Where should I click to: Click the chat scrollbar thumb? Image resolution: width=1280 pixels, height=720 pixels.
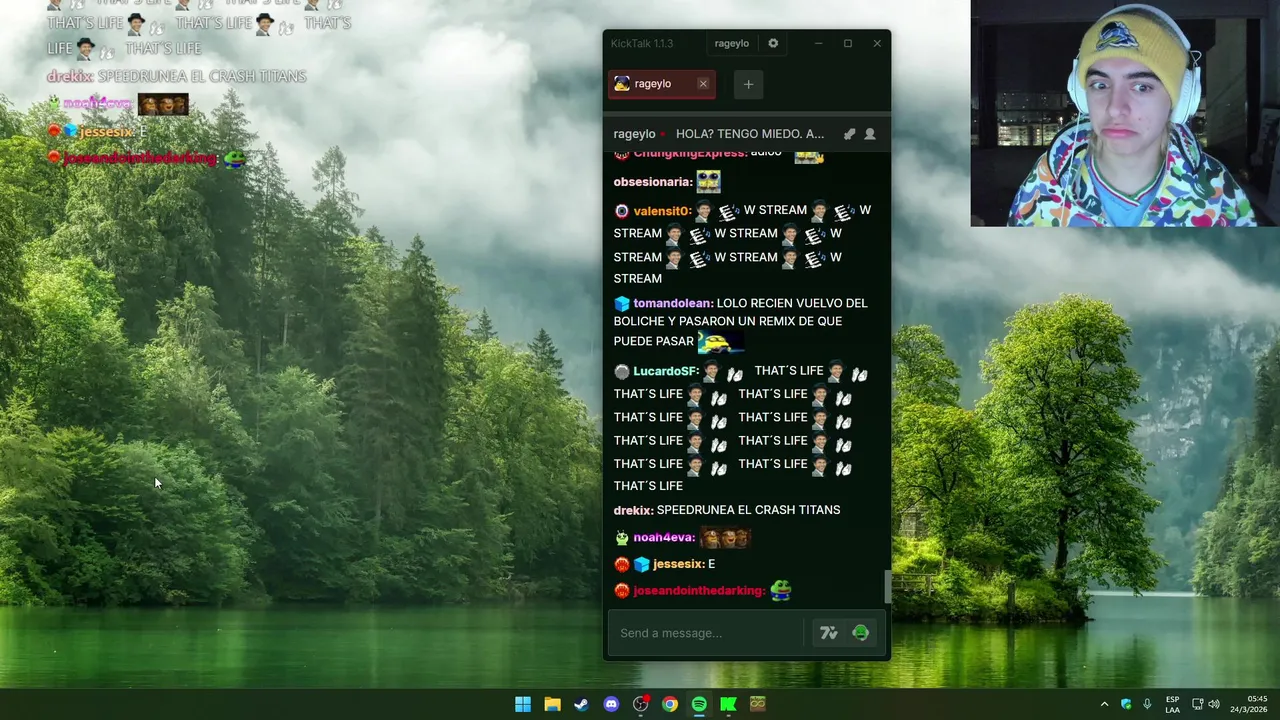tap(886, 586)
